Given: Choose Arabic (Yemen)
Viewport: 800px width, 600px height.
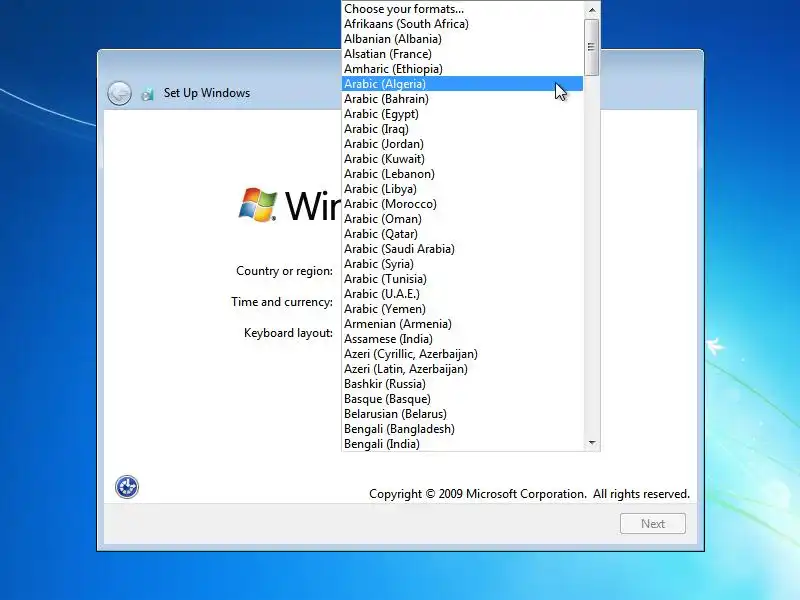Looking at the screenshot, I should point(462,309).
